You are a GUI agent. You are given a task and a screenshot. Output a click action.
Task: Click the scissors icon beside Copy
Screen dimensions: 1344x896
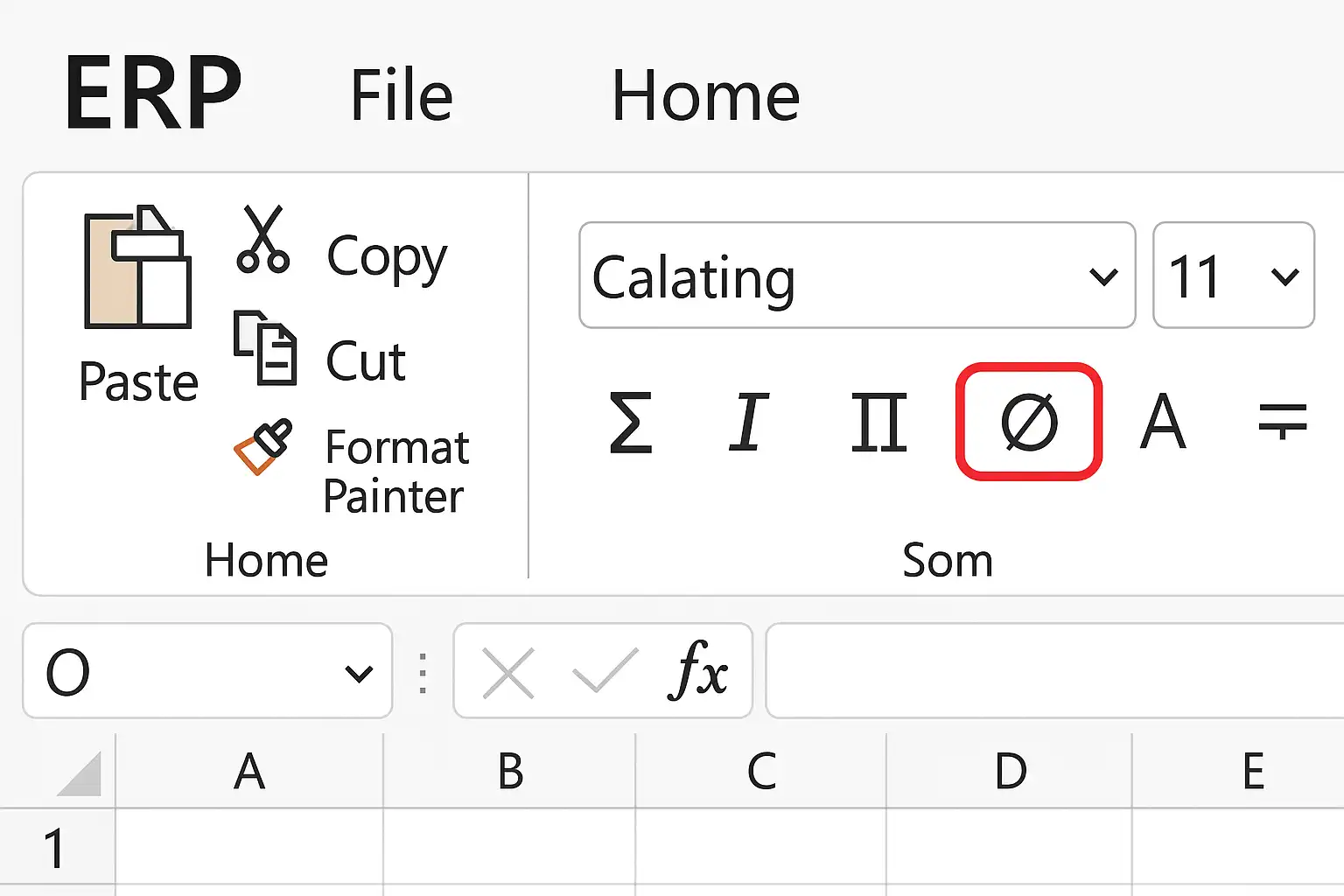tap(262, 239)
